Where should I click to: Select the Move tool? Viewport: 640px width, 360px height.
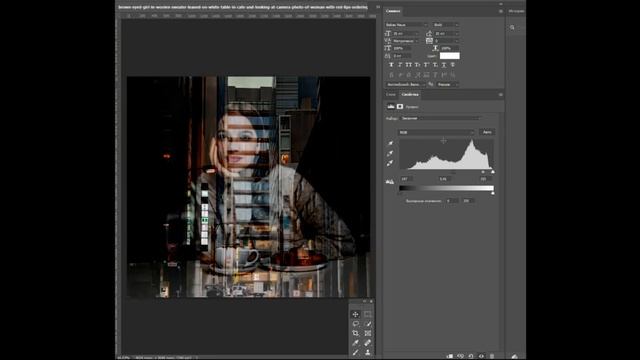(x=355, y=314)
